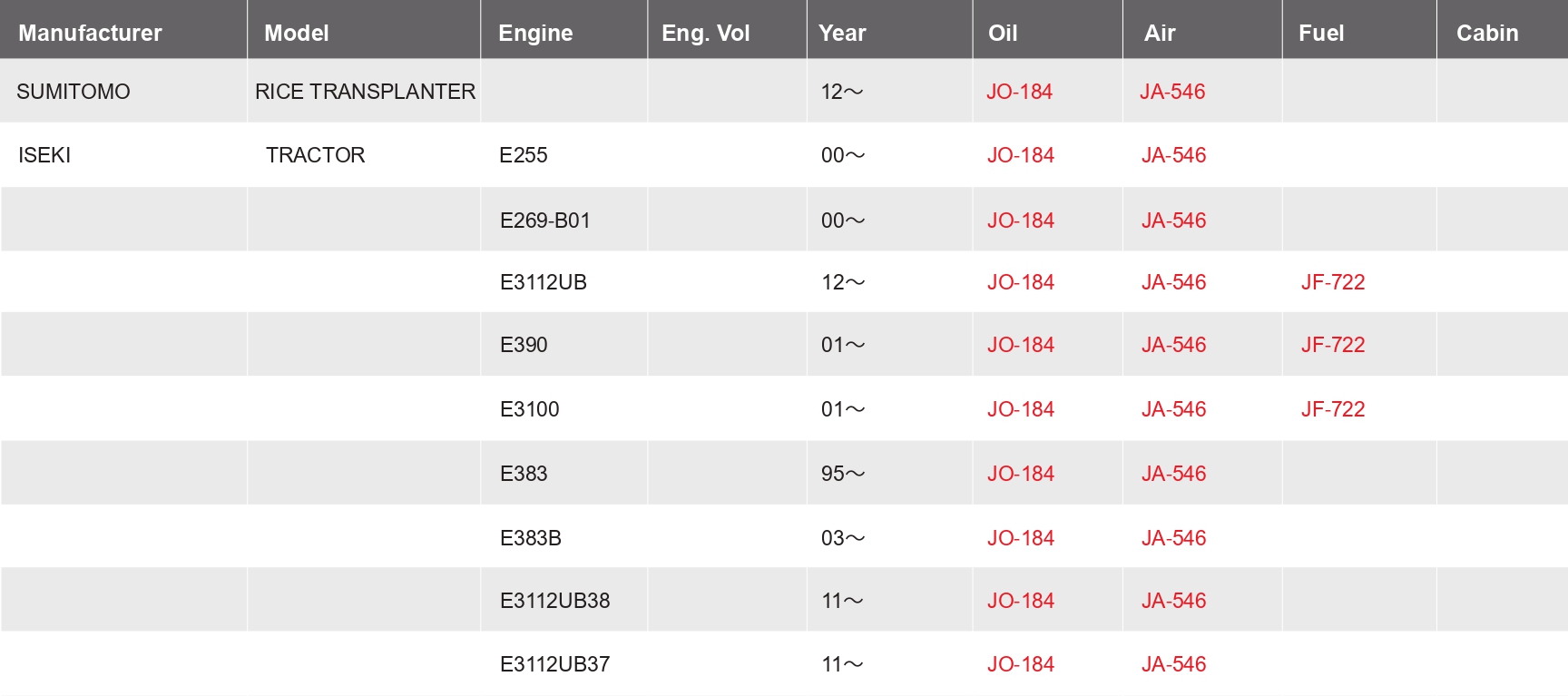Click JA-546 air link for engine E3112UB37
Screen dimensions: 1568x696
[x=1173, y=664]
